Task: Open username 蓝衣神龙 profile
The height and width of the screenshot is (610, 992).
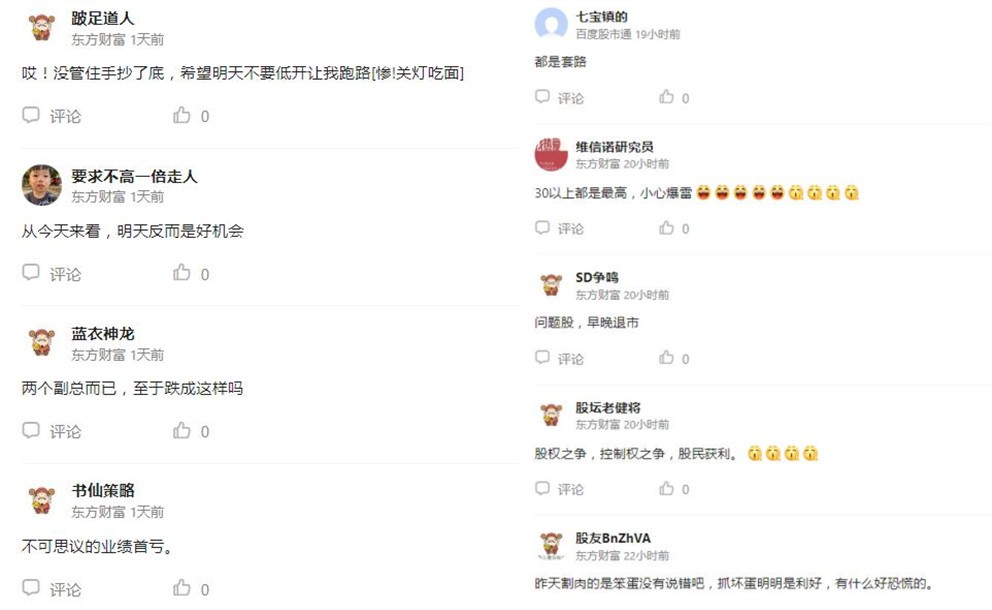Action: tap(102, 333)
